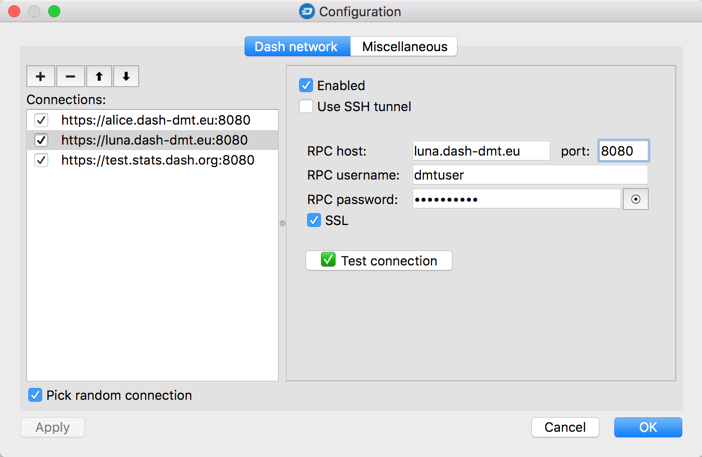The height and width of the screenshot is (457, 702).
Task: Add a new connection with plus button
Action: (x=41, y=77)
